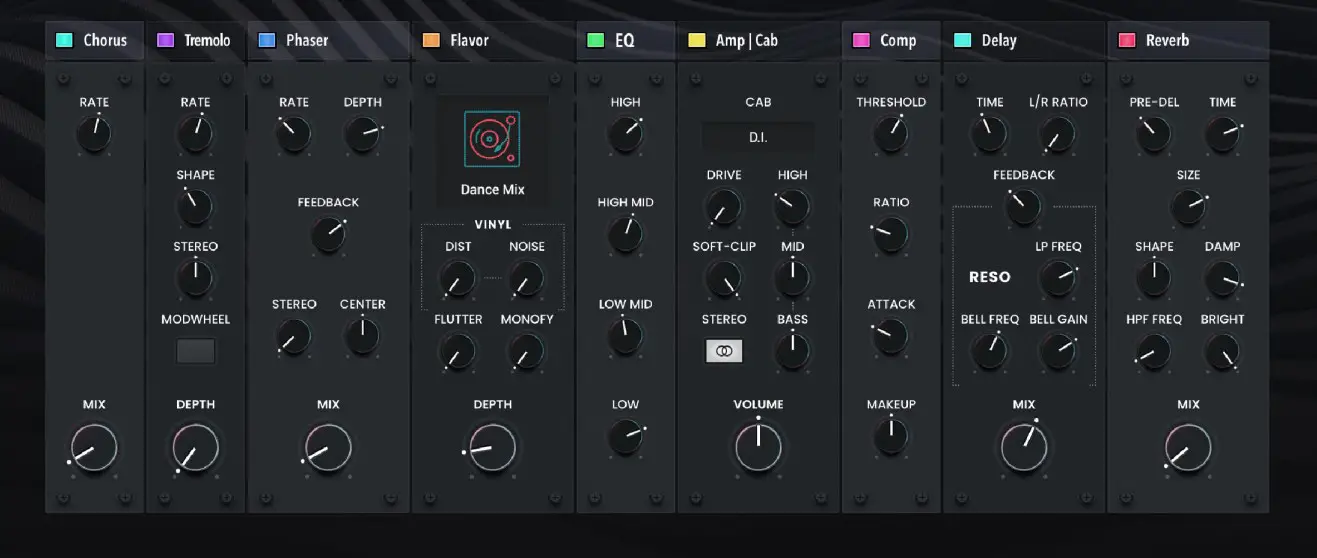Click the EQ LOW knob
The width and height of the screenshot is (1317, 558).
click(626, 437)
